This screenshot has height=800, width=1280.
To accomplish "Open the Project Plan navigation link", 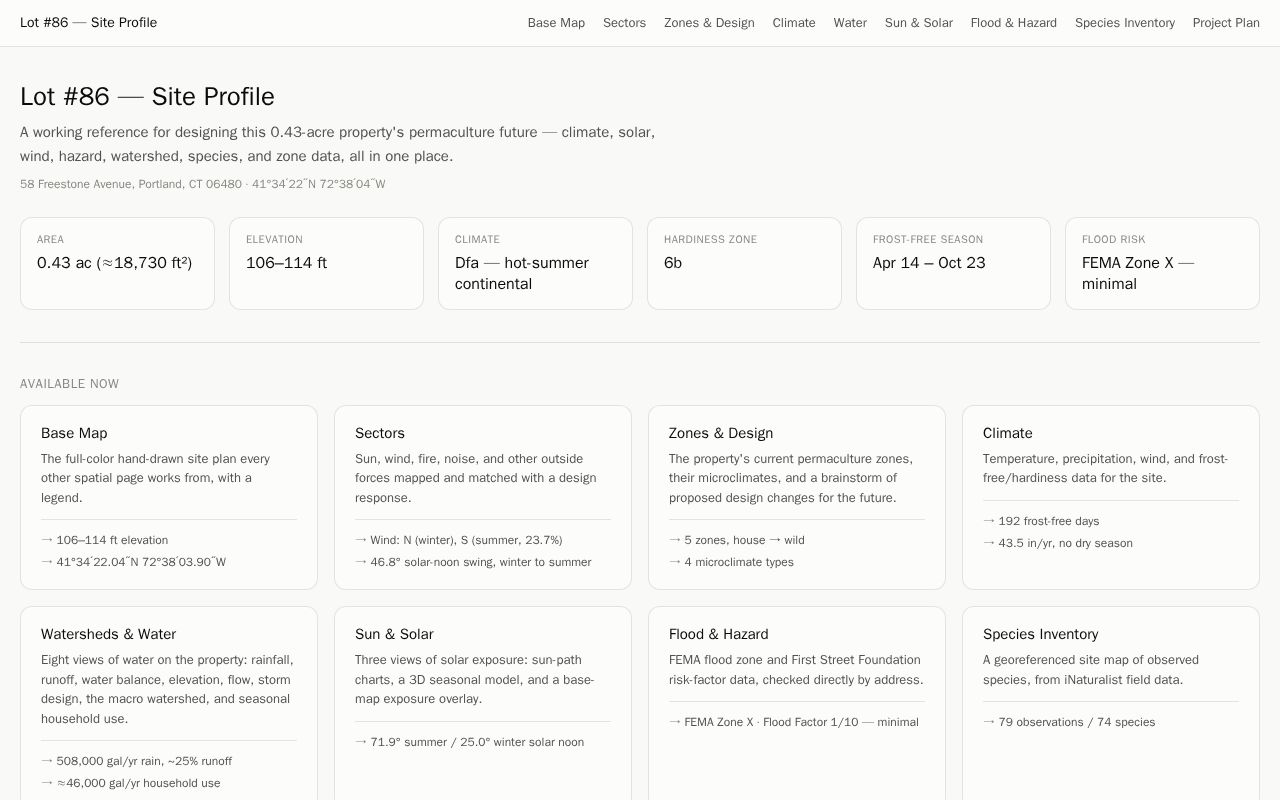I will point(1226,23).
